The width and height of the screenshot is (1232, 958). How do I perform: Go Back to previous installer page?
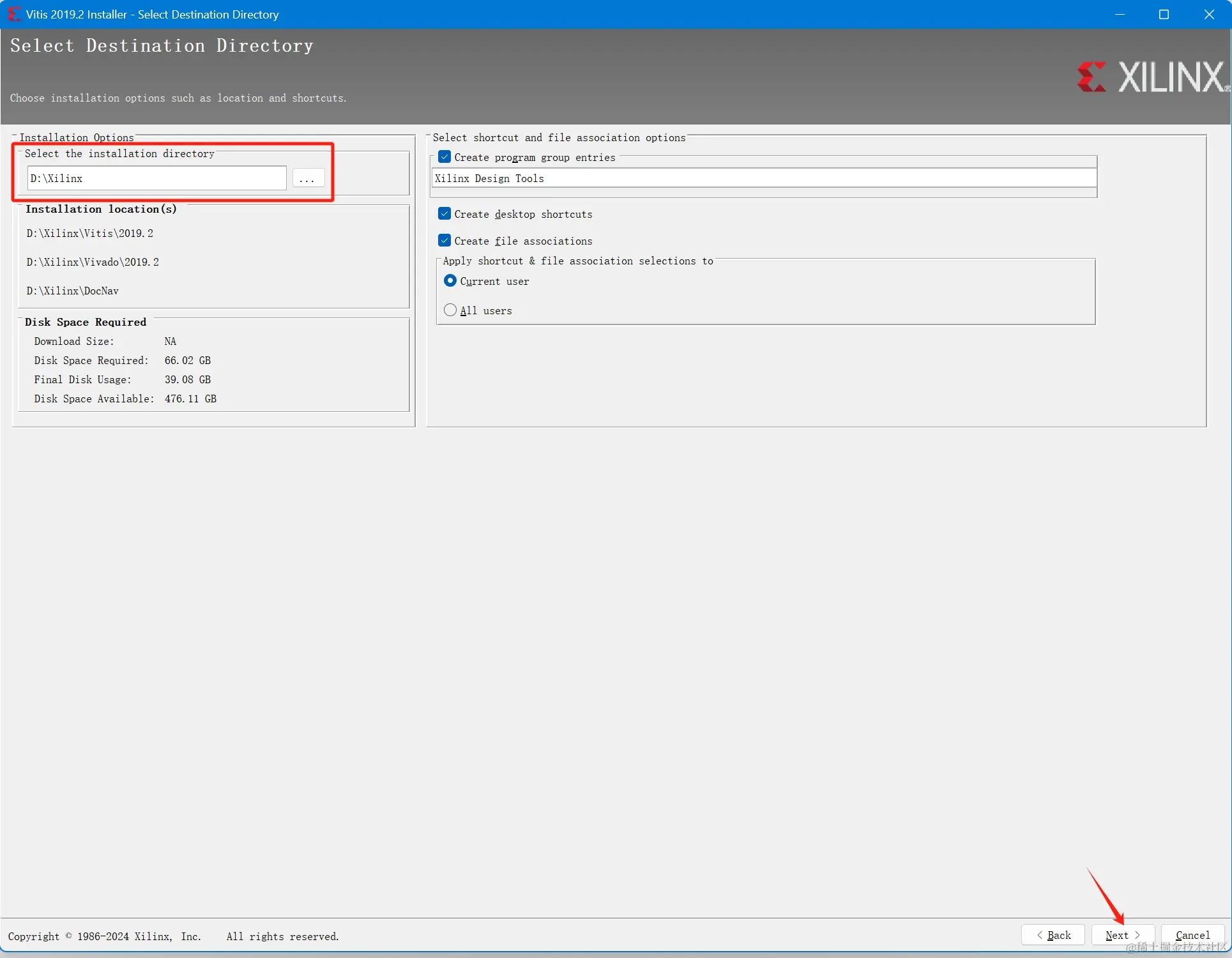click(1053, 935)
